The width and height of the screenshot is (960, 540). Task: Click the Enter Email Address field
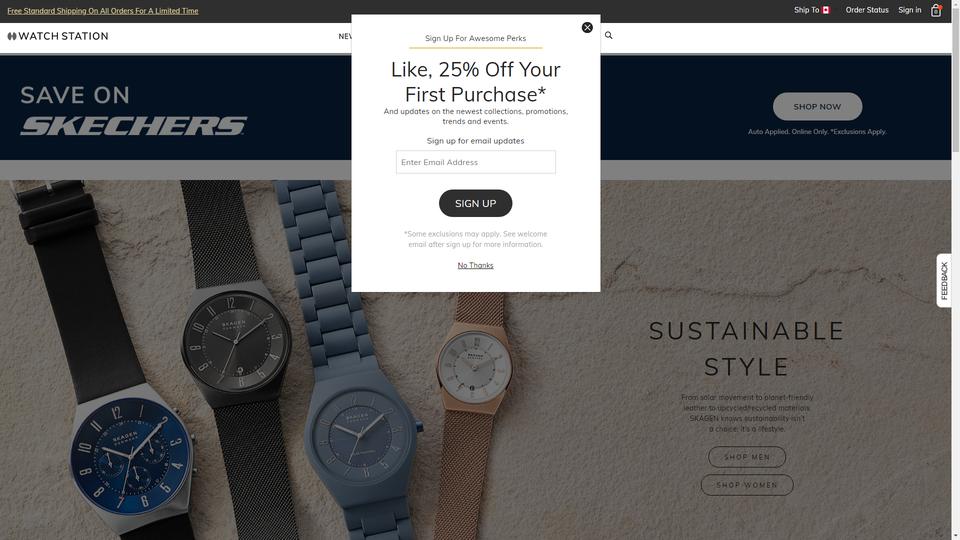pyautogui.click(x=476, y=162)
